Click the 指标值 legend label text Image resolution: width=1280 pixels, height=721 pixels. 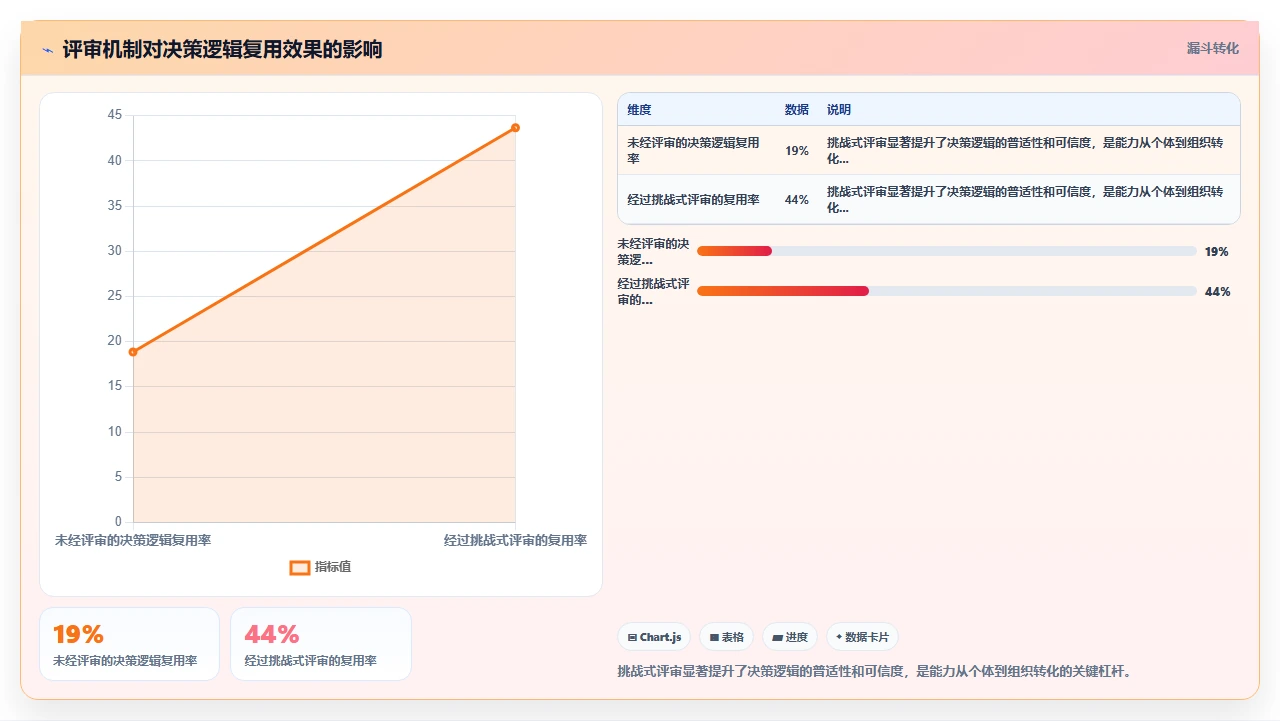[333, 567]
